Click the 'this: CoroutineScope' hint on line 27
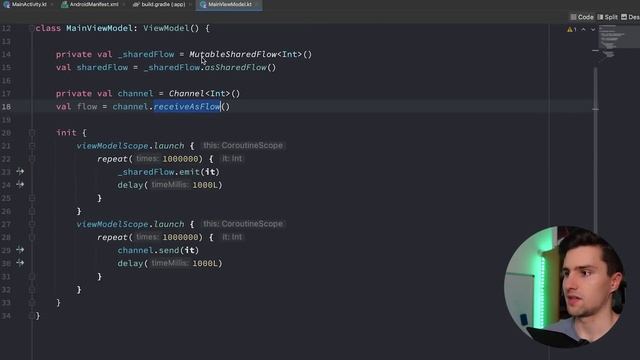The height and width of the screenshot is (360, 640). point(243,224)
